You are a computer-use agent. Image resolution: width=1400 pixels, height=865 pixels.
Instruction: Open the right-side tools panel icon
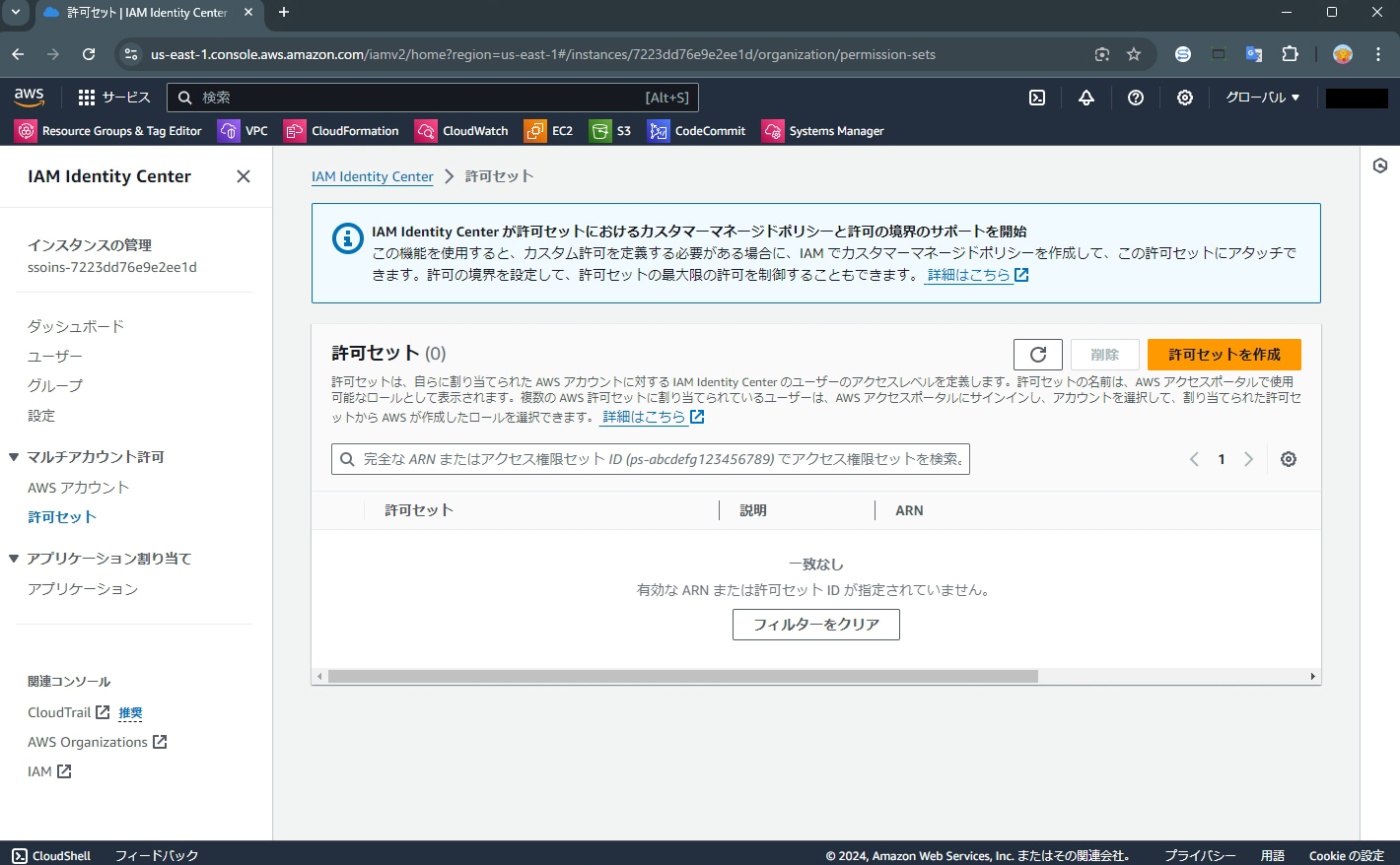pyautogui.click(x=1380, y=166)
